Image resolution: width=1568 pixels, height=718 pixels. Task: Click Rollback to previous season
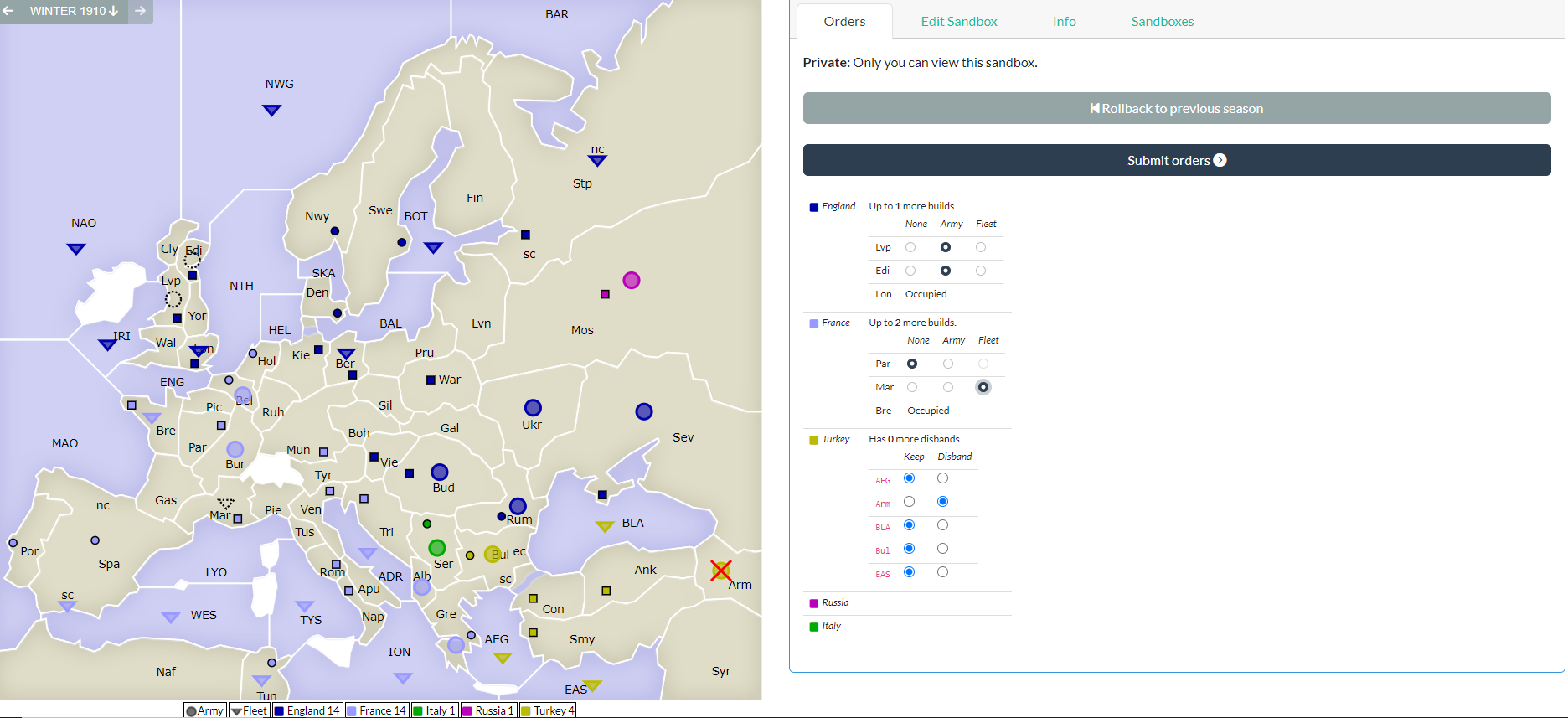coord(1177,108)
